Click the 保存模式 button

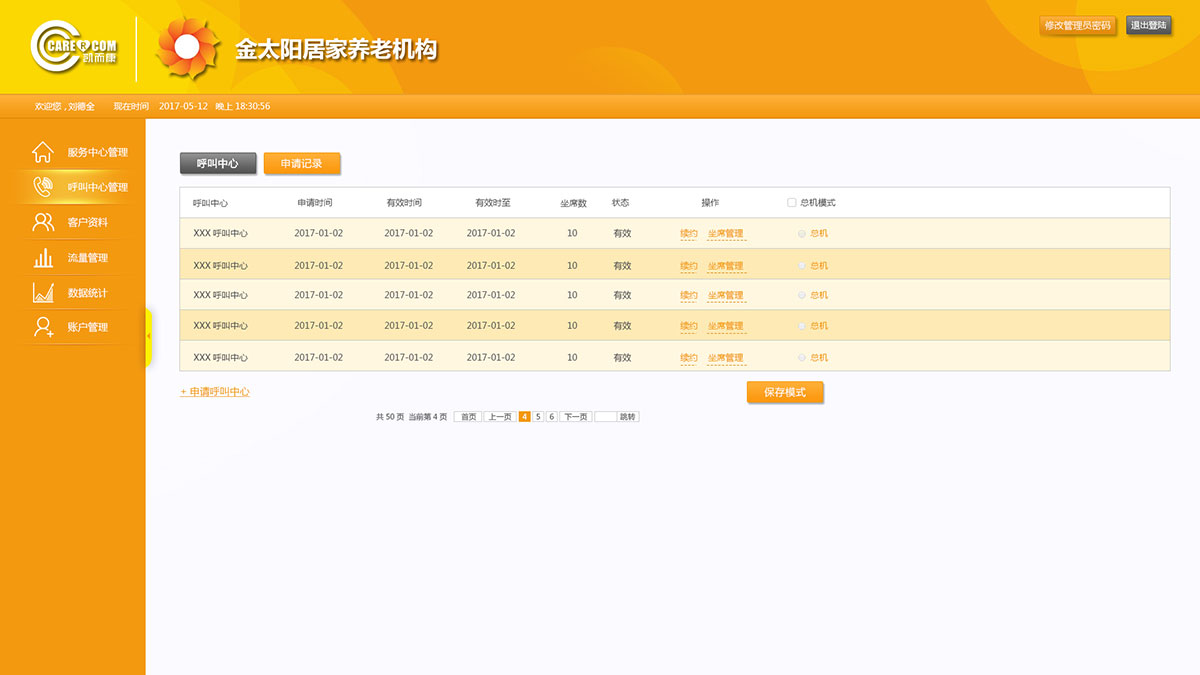[785, 392]
